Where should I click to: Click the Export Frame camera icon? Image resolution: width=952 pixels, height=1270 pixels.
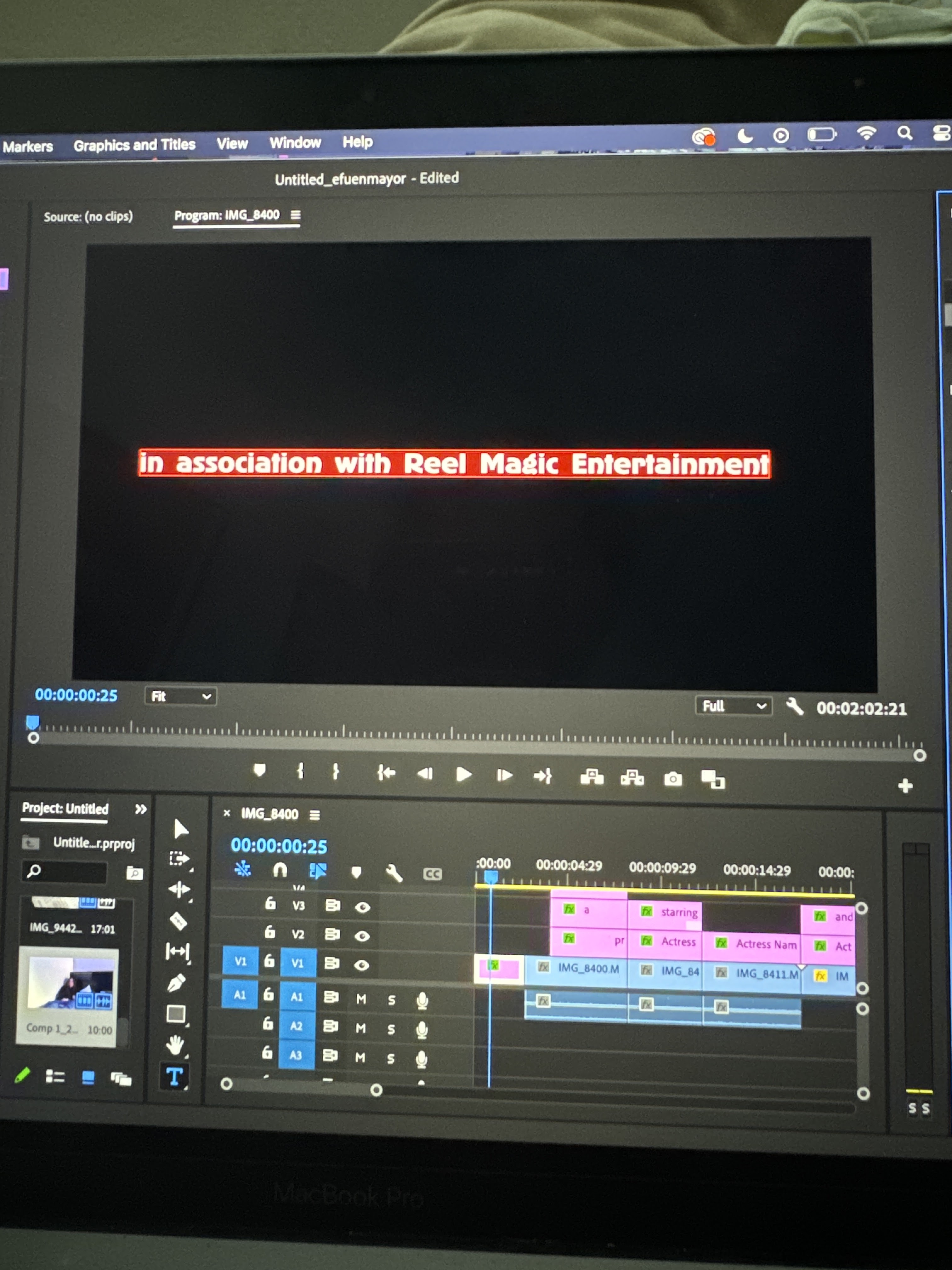tap(673, 779)
